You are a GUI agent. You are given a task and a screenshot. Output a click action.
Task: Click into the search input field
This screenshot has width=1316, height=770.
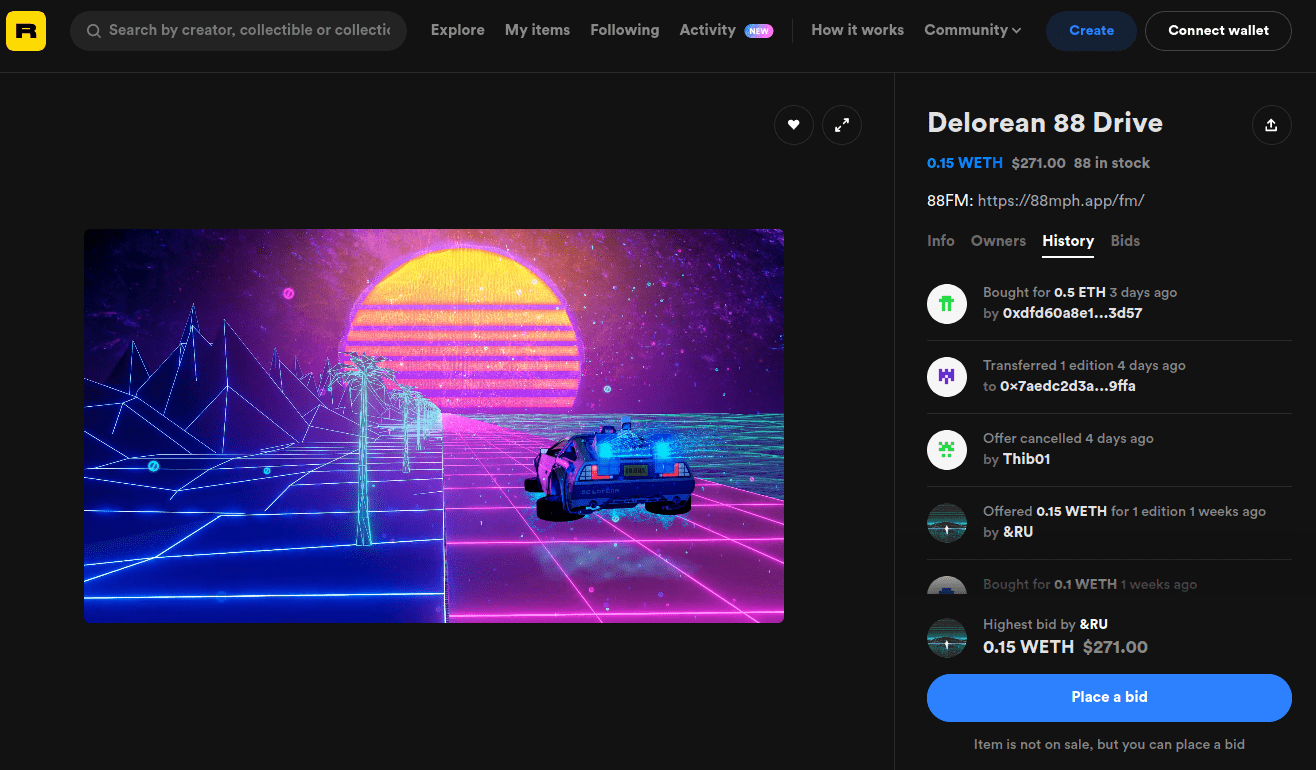(x=248, y=31)
